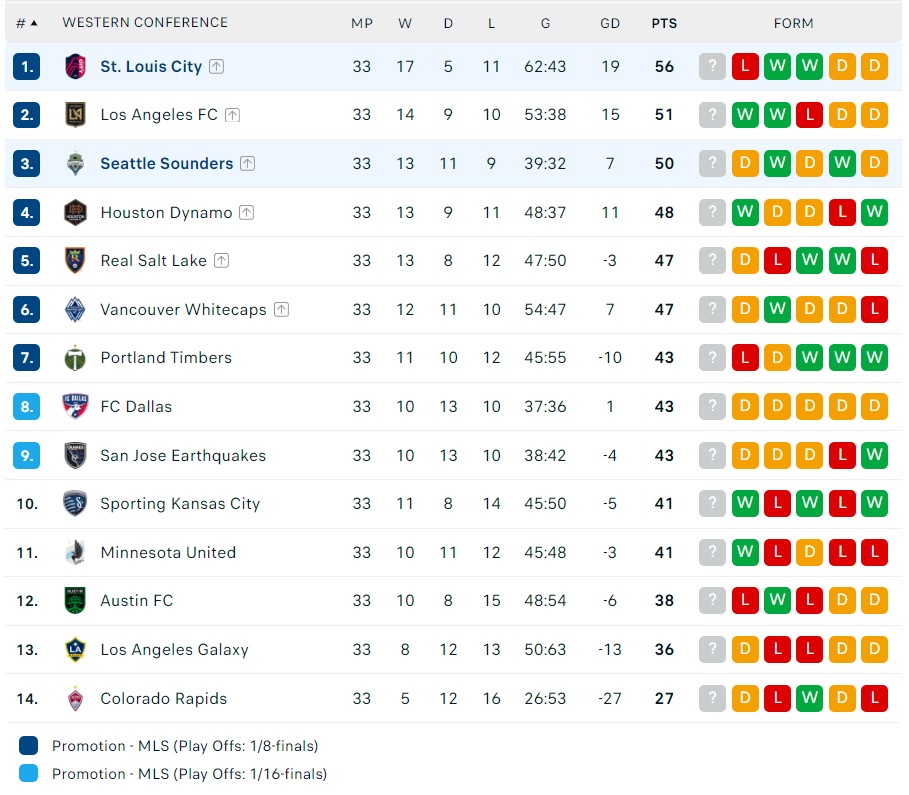
Task: Click the Colorado Rapids crest
Action: point(77,698)
